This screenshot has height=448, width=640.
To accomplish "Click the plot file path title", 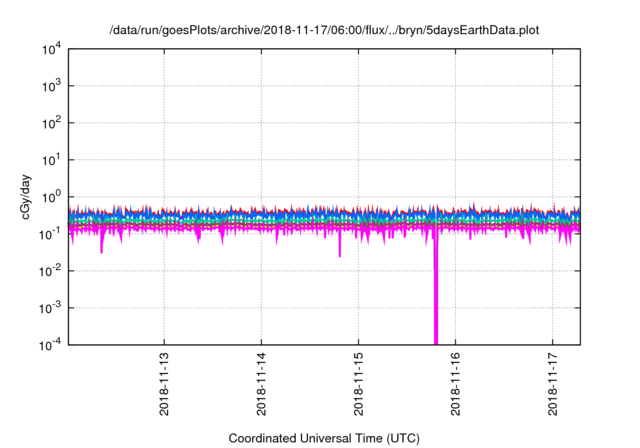I will tap(324, 30).
